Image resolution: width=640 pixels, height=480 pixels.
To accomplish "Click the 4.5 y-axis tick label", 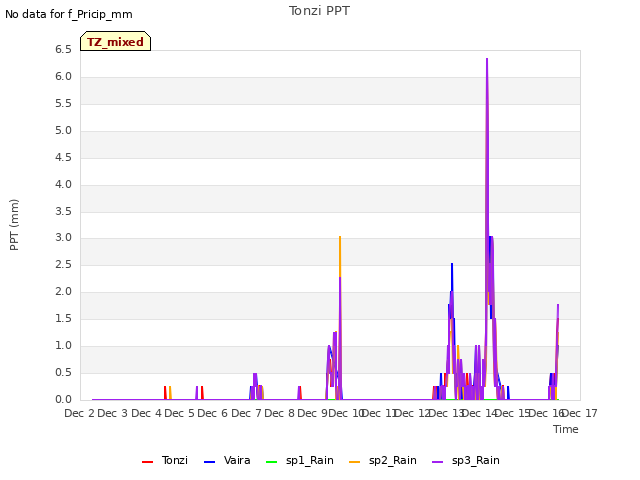I will [63, 158].
